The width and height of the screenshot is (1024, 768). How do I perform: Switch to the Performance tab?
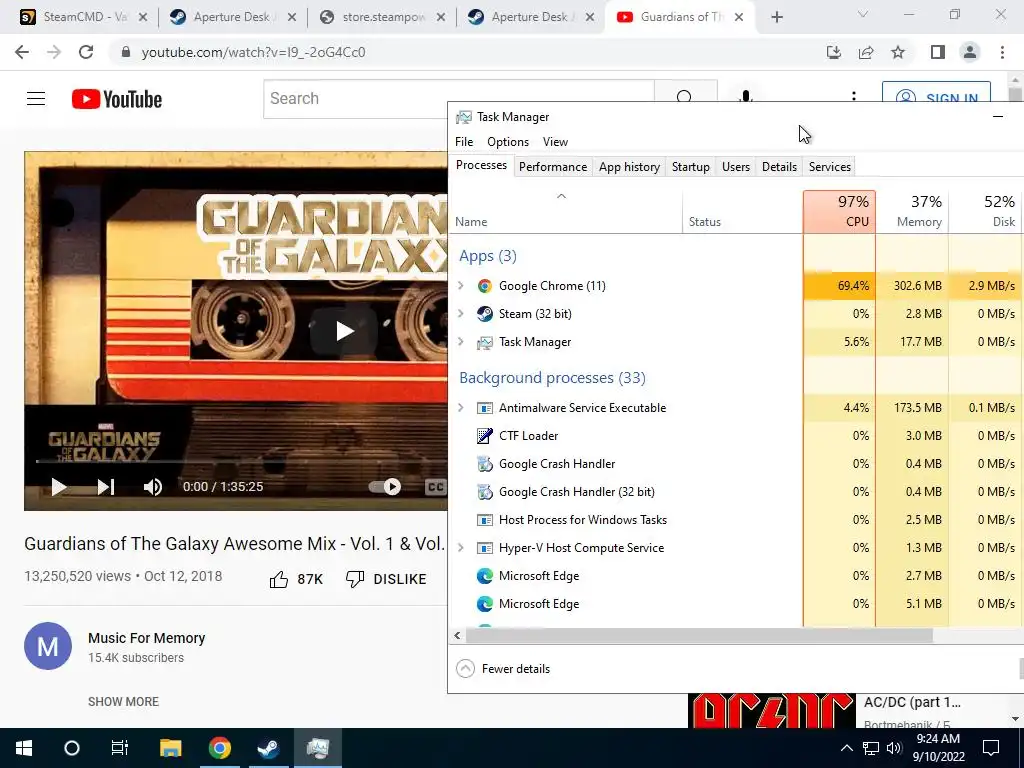(x=552, y=167)
